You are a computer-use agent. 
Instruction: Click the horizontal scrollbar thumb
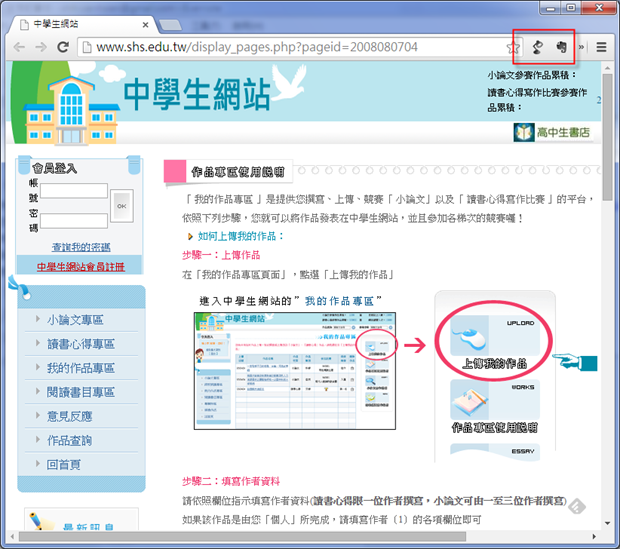click(x=242, y=537)
